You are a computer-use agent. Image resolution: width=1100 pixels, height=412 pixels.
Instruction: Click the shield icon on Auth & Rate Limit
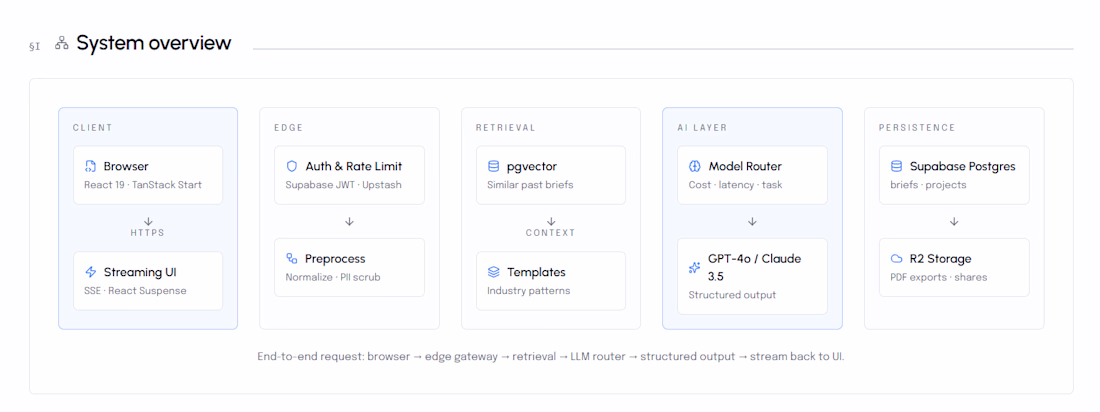pos(292,166)
